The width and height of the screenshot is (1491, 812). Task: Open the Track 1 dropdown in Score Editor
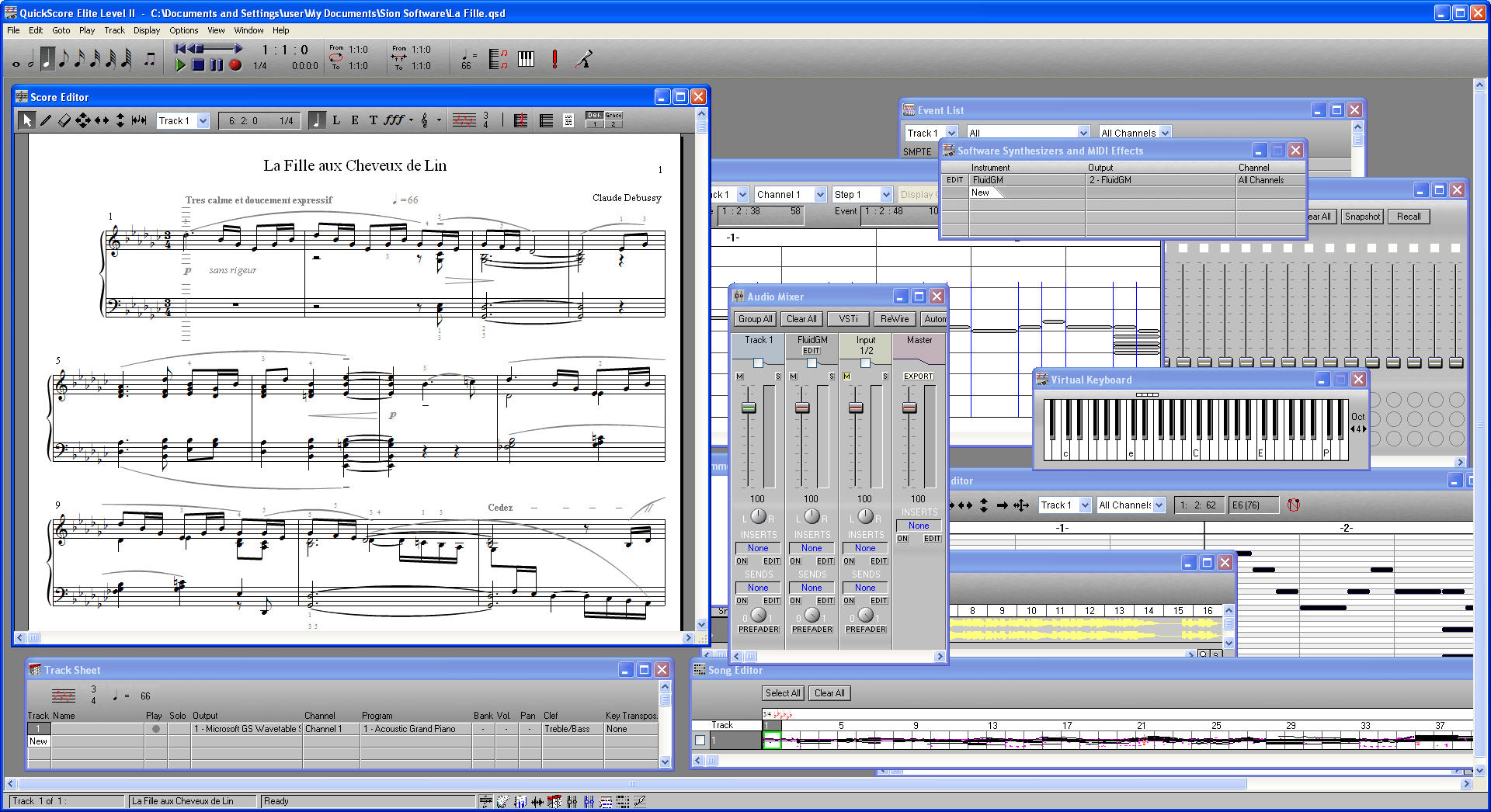(183, 120)
